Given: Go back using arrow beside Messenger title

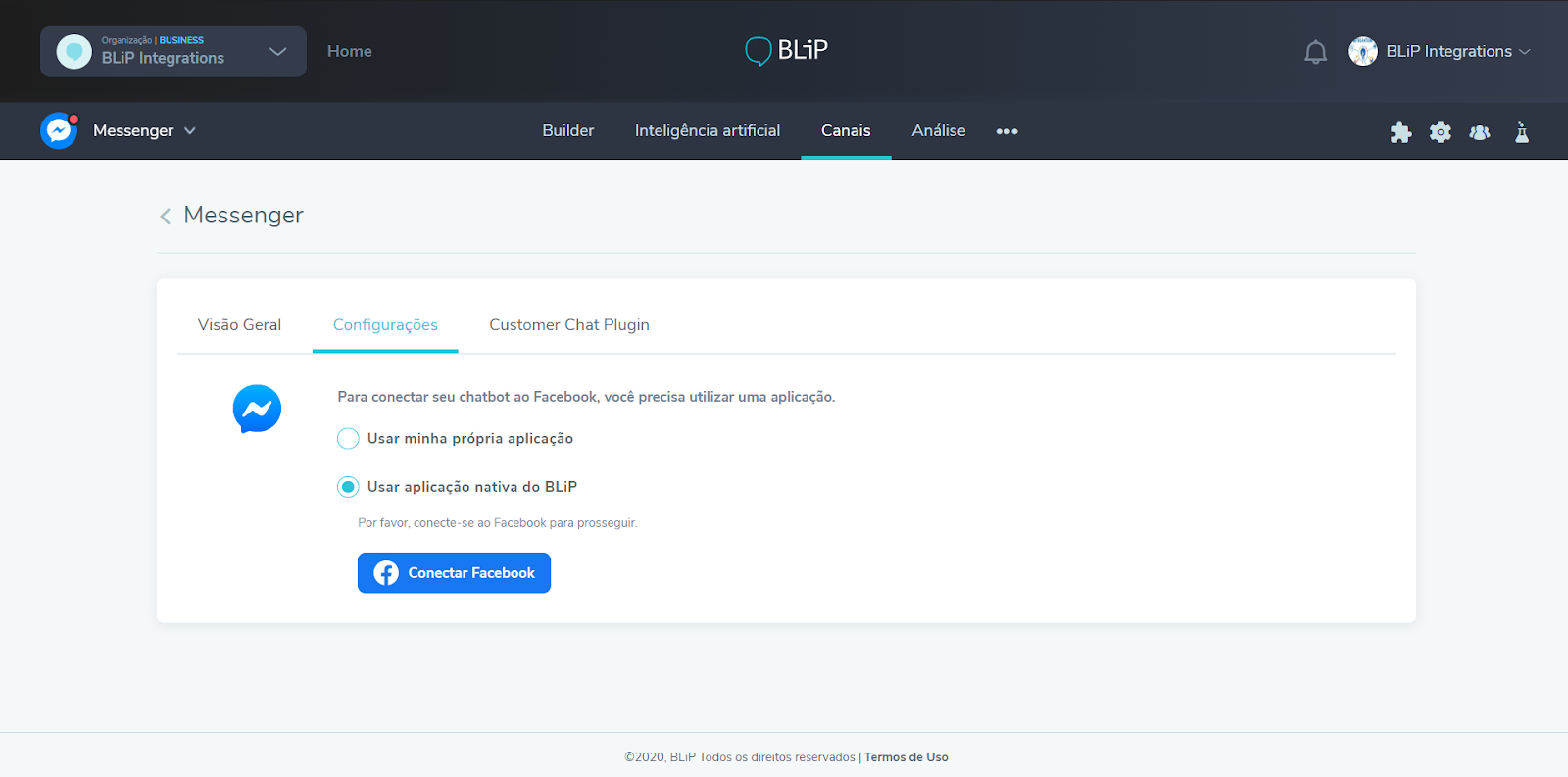Looking at the screenshot, I should pos(166,216).
